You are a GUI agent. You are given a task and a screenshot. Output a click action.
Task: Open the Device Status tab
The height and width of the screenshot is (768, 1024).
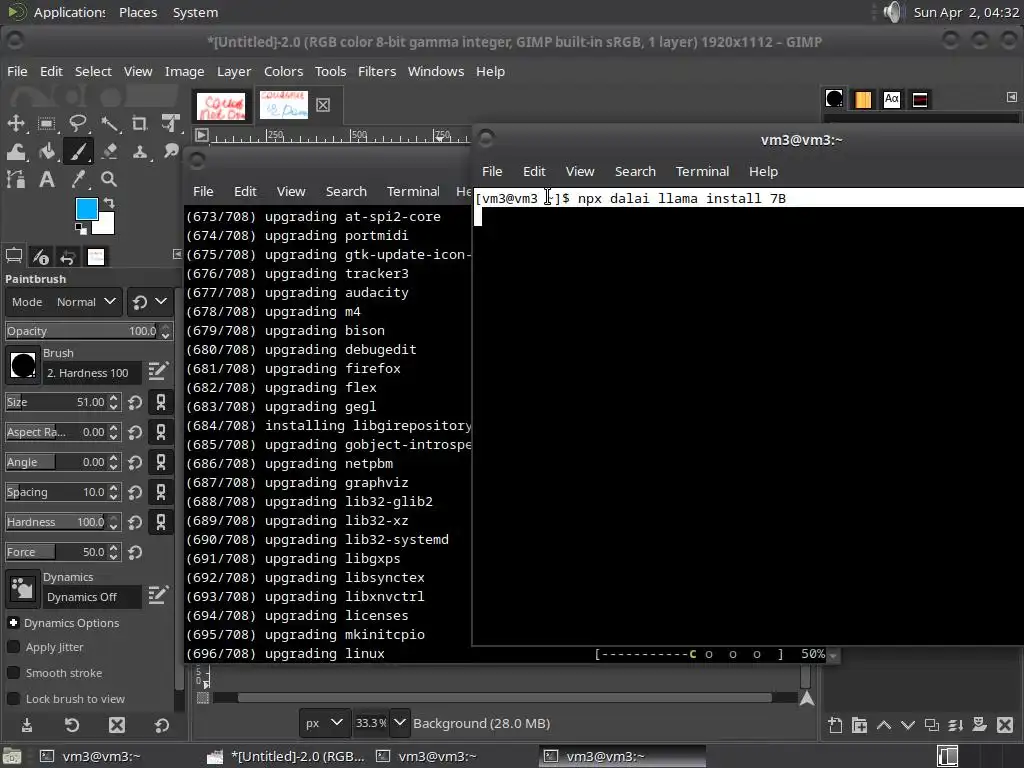coord(40,257)
